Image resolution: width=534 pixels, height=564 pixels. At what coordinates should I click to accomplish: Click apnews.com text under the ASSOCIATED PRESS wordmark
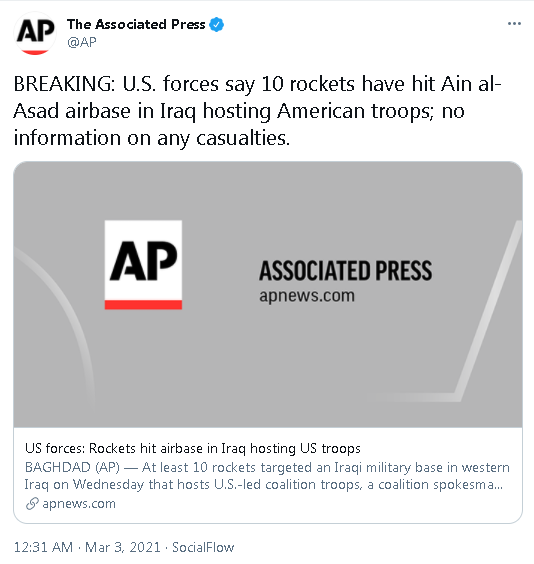(x=307, y=296)
